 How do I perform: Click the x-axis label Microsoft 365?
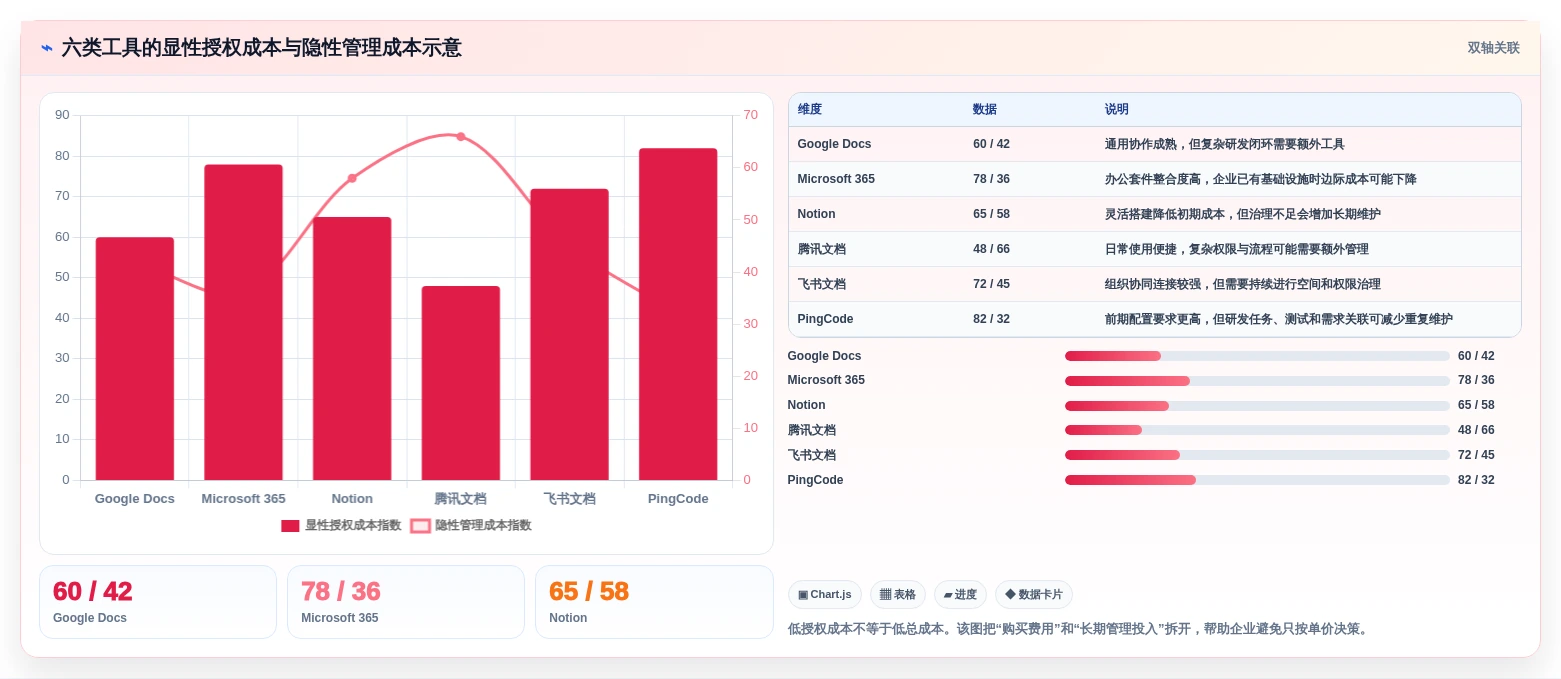243,498
